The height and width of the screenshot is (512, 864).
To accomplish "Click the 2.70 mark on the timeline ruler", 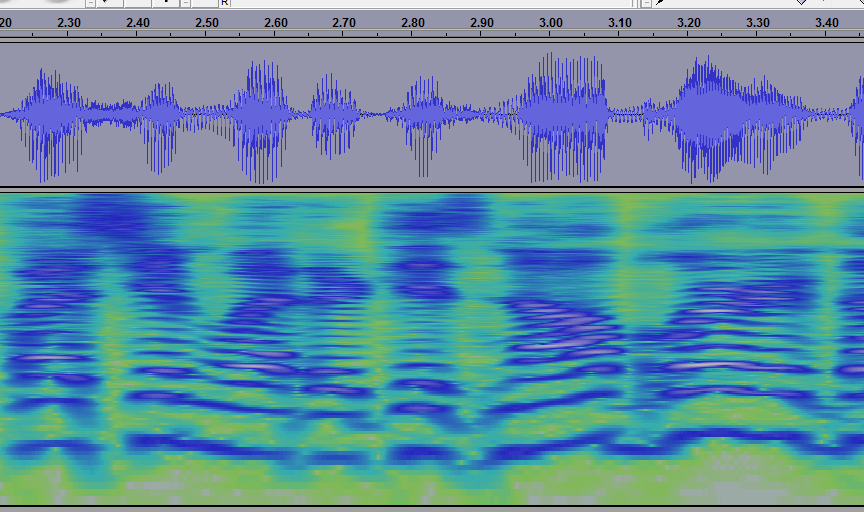I will (x=344, y=23).
